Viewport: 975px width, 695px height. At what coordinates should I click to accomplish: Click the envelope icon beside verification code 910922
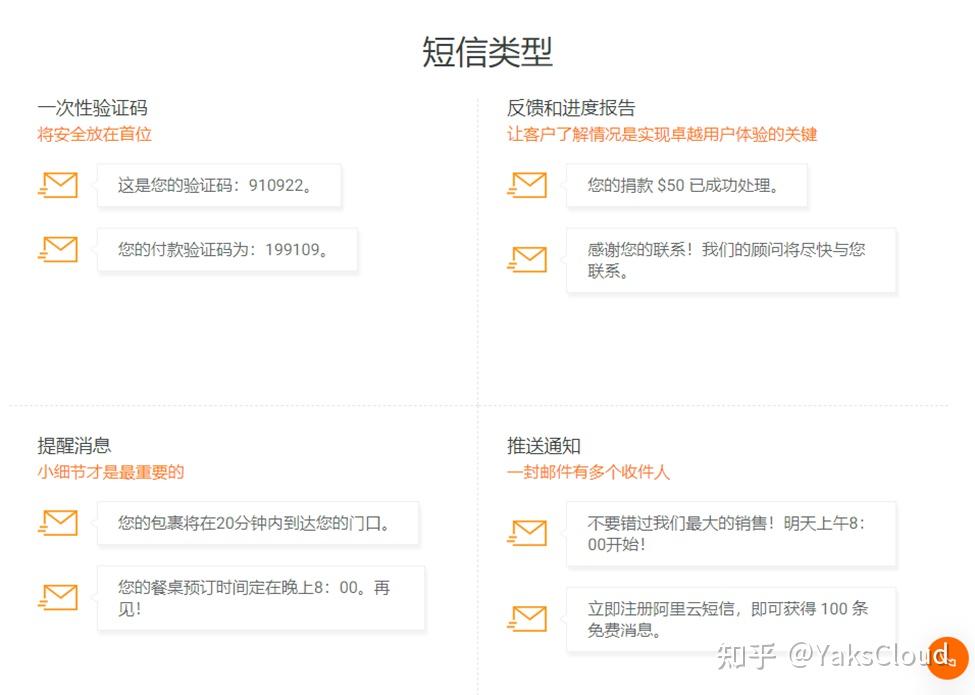(58, 184)
